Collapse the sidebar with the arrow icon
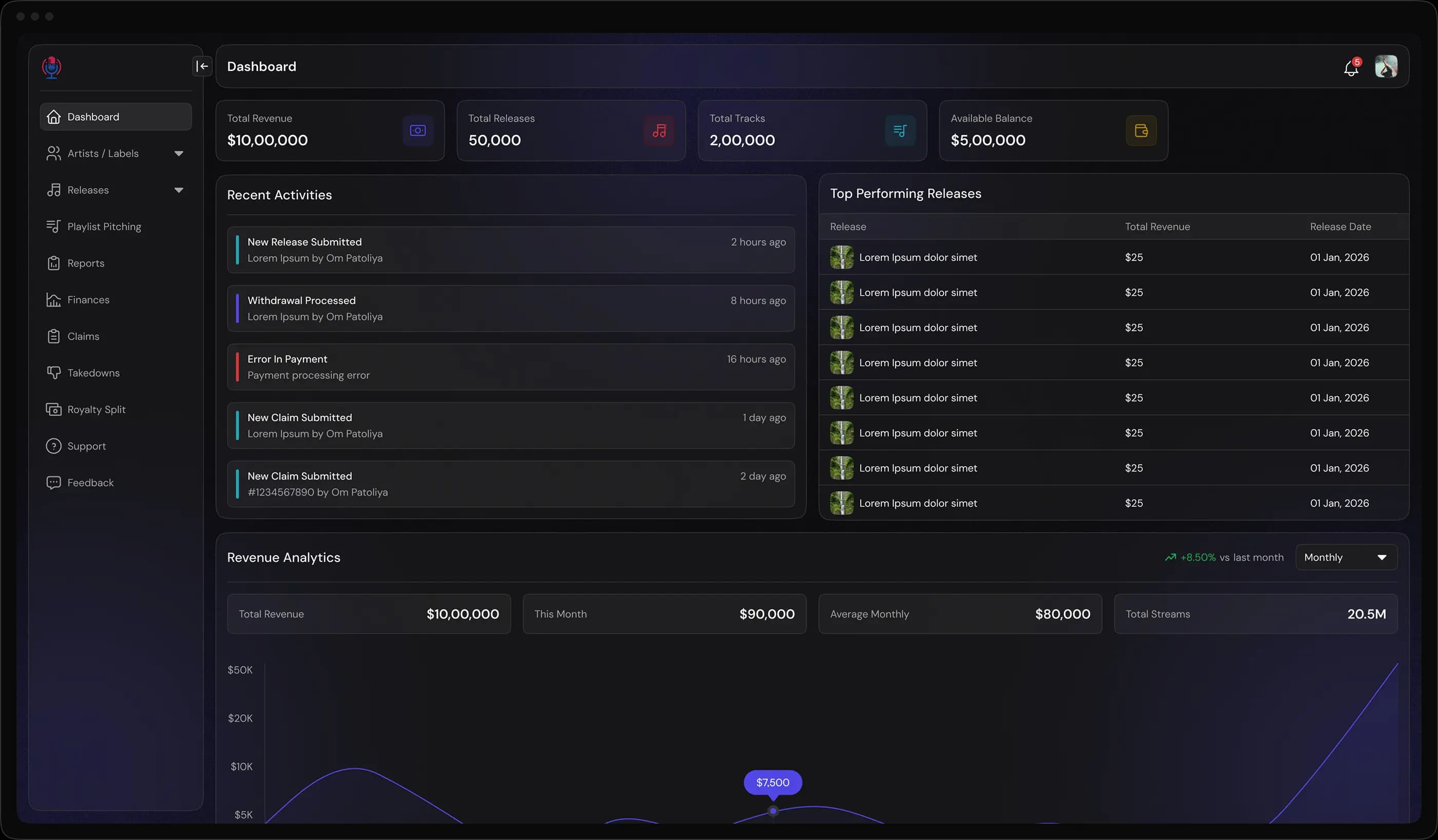 tap(202, 66)
